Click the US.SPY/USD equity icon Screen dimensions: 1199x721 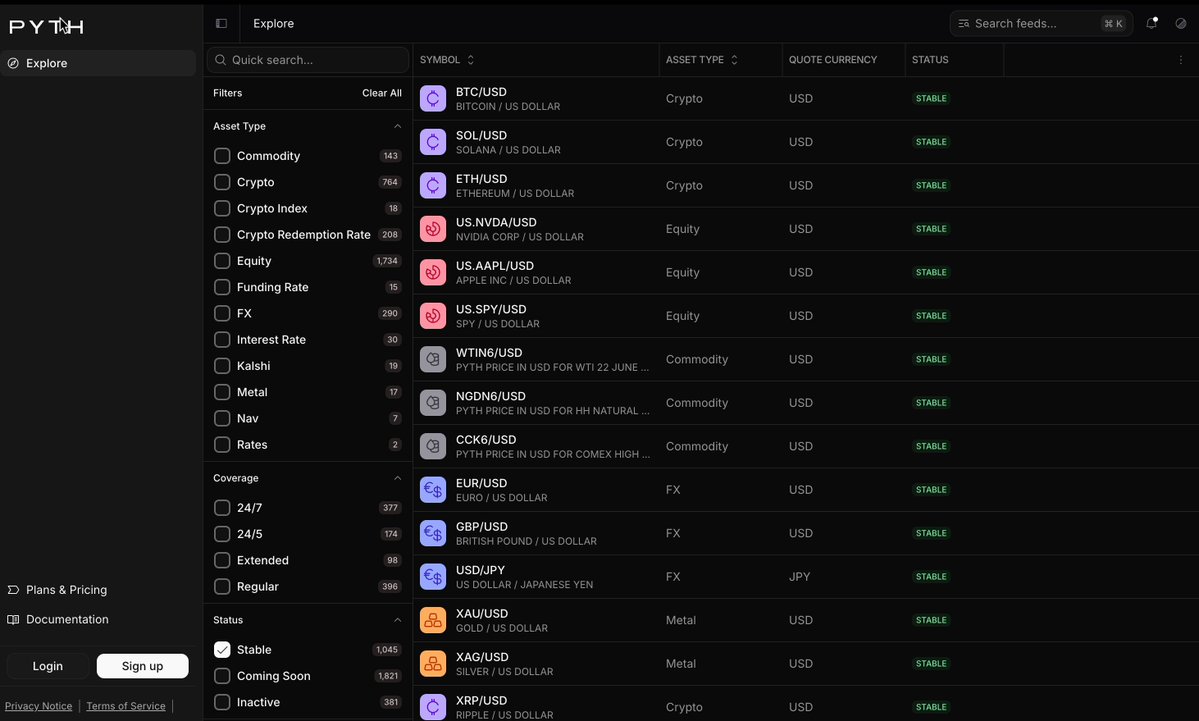tap(433, 316)
